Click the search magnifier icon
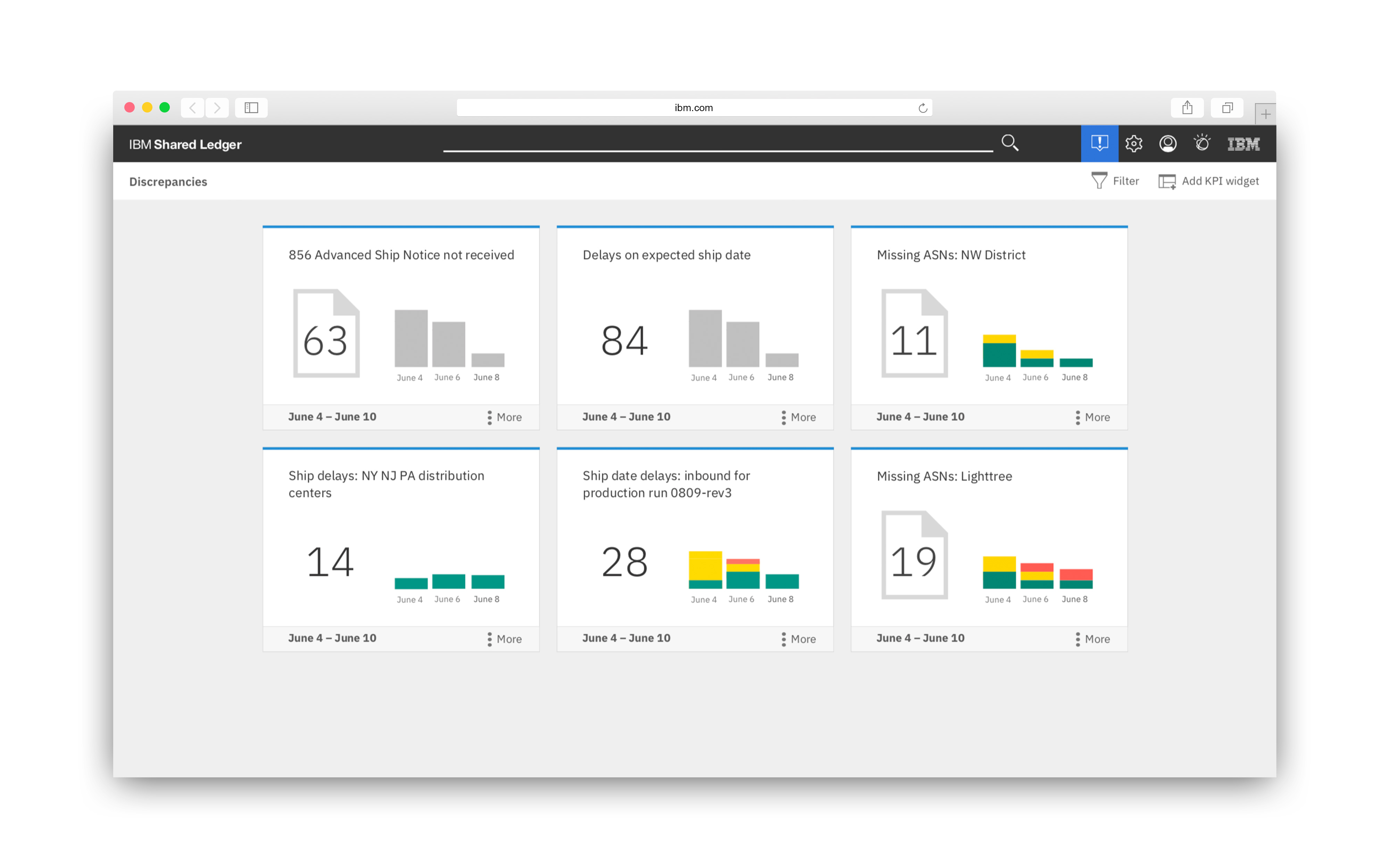The image size is (1389, 868). coord(1009,143)
